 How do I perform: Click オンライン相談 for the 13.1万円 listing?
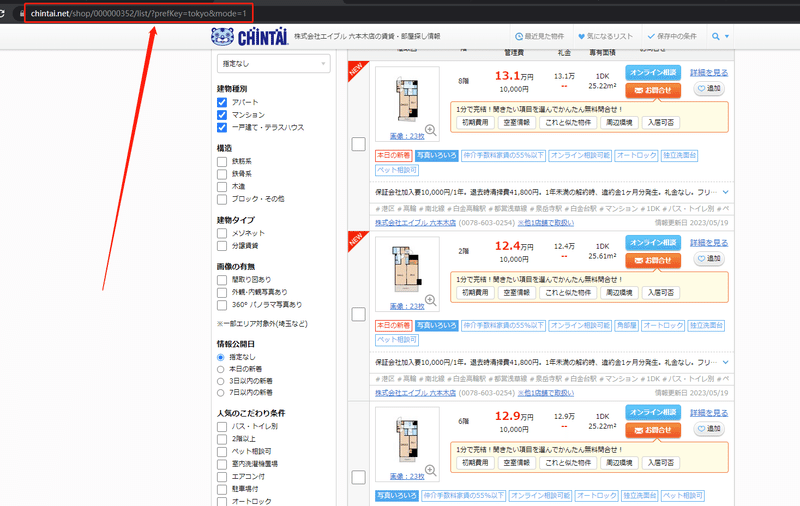coord(653,72)
